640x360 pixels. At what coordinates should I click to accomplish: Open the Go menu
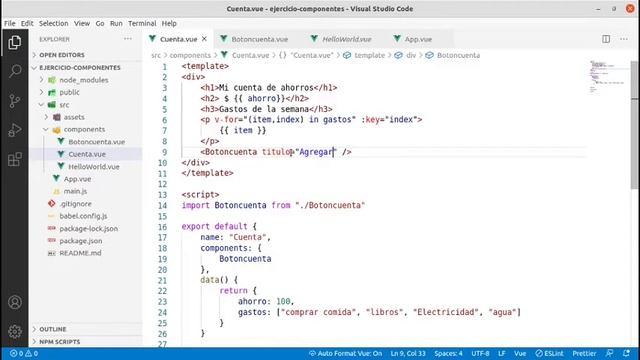point(100,23)
